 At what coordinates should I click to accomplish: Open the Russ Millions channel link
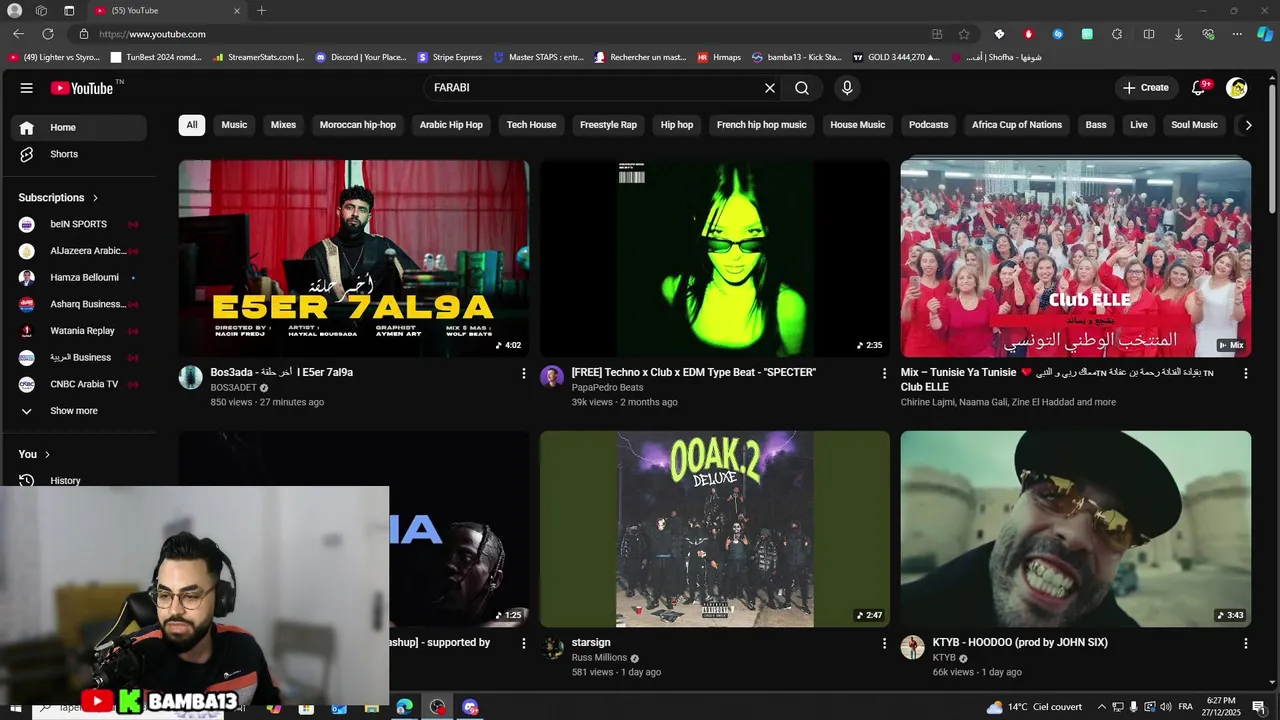[x=599, y=658]
